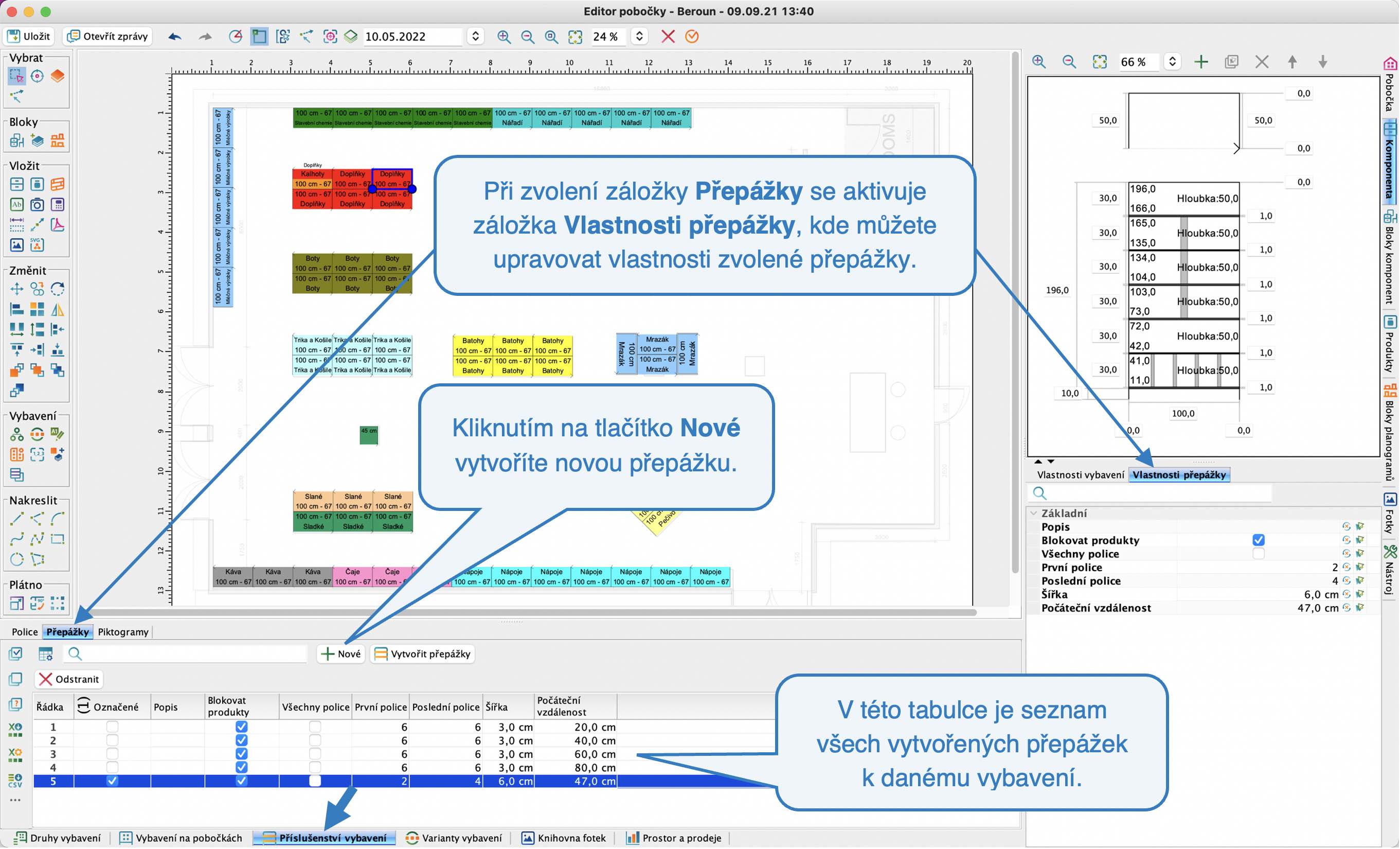Fit main canvas to window icon
Viewport: 1400px width, 849px height.
click(x=575, y=37)
